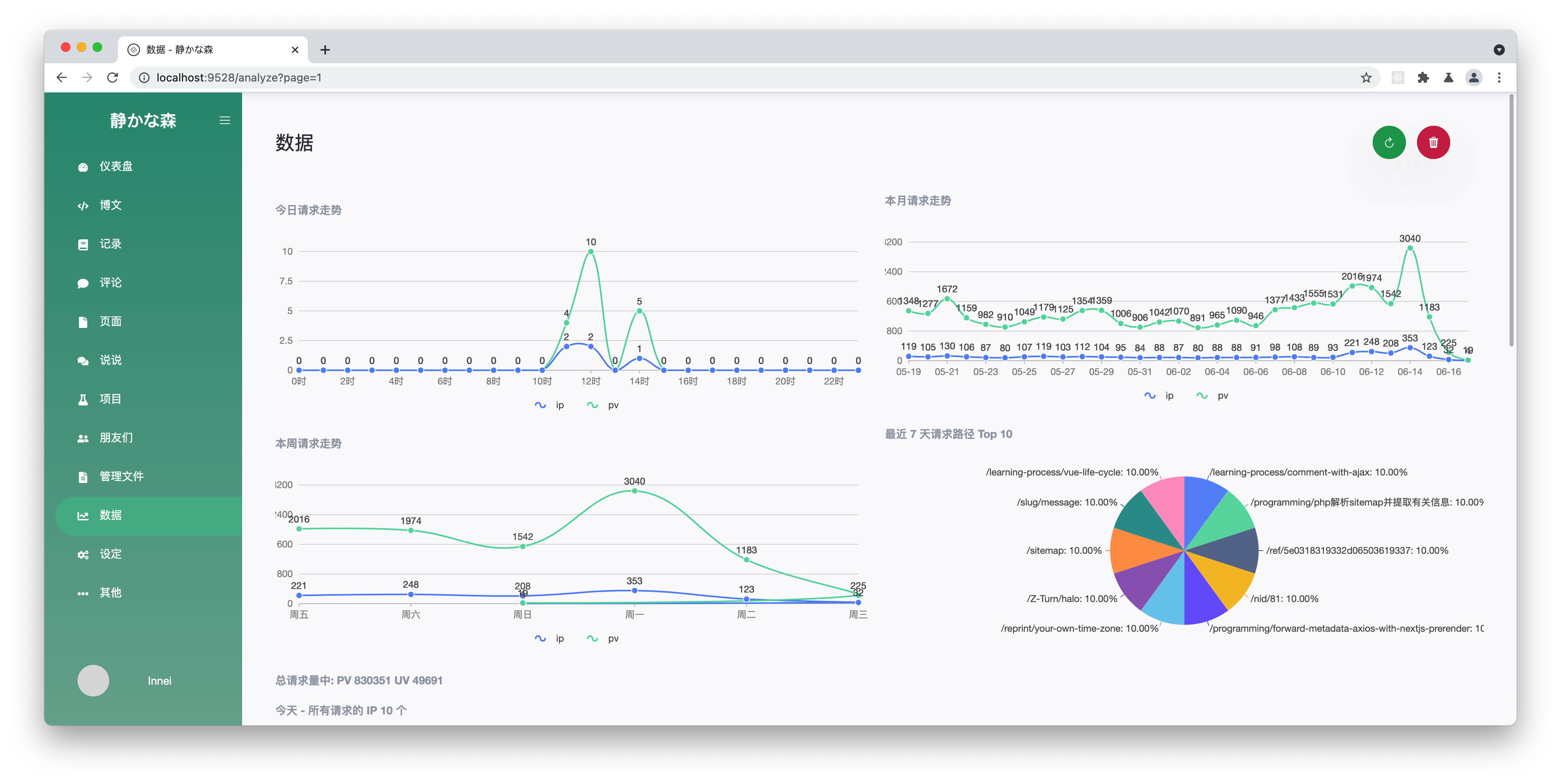Open Chrome tab search dropdown arrow

(1499, 50)
